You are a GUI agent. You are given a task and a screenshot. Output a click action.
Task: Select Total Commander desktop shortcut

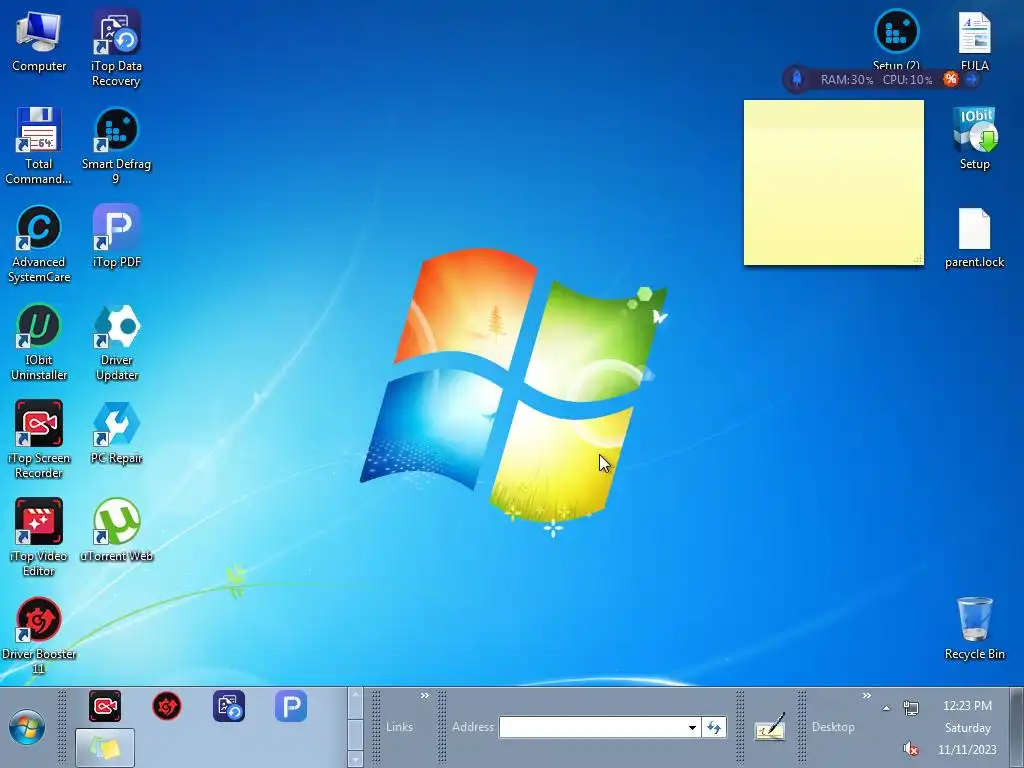pos(39,146)
